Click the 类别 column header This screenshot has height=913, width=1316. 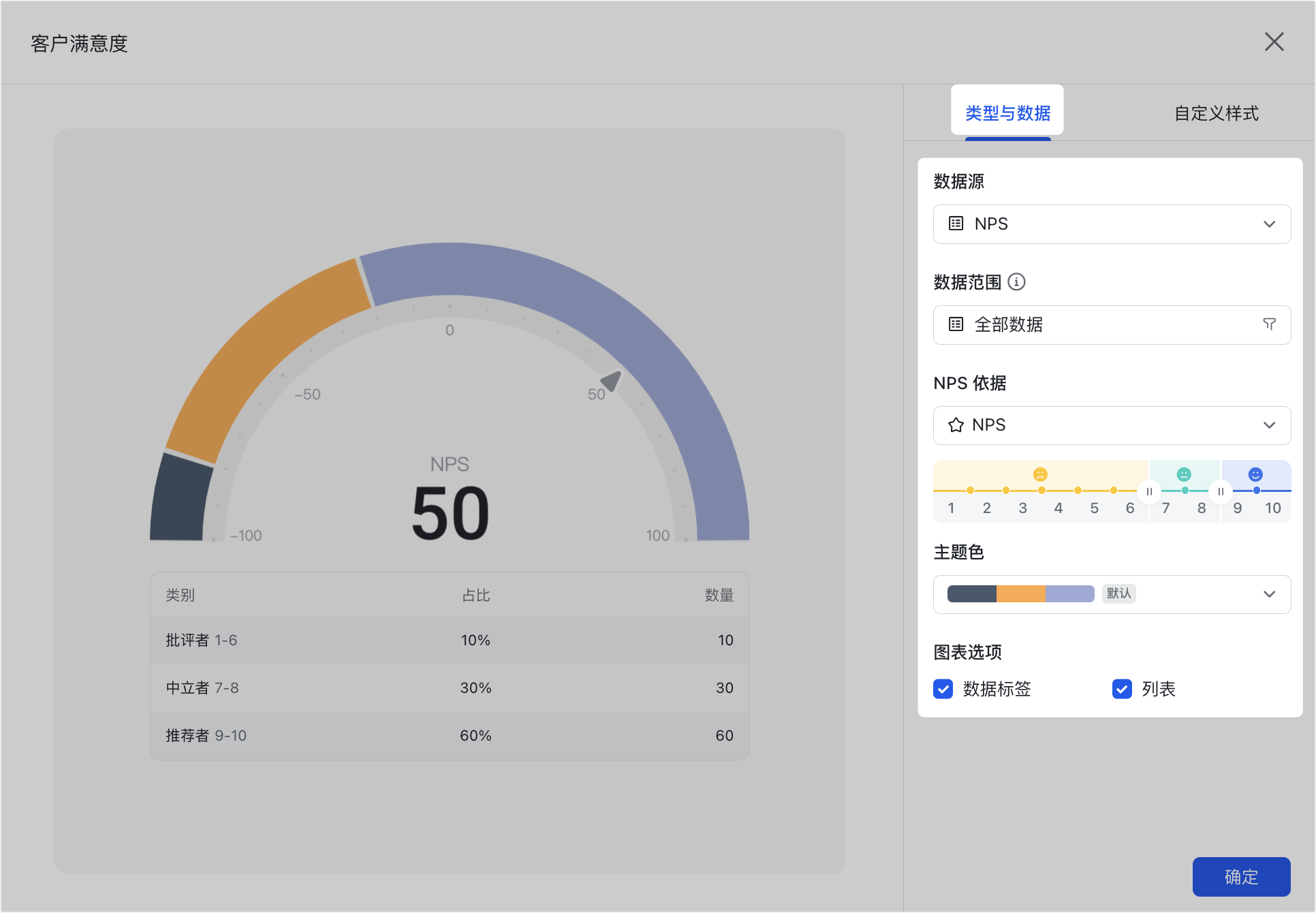coord(180,595)
